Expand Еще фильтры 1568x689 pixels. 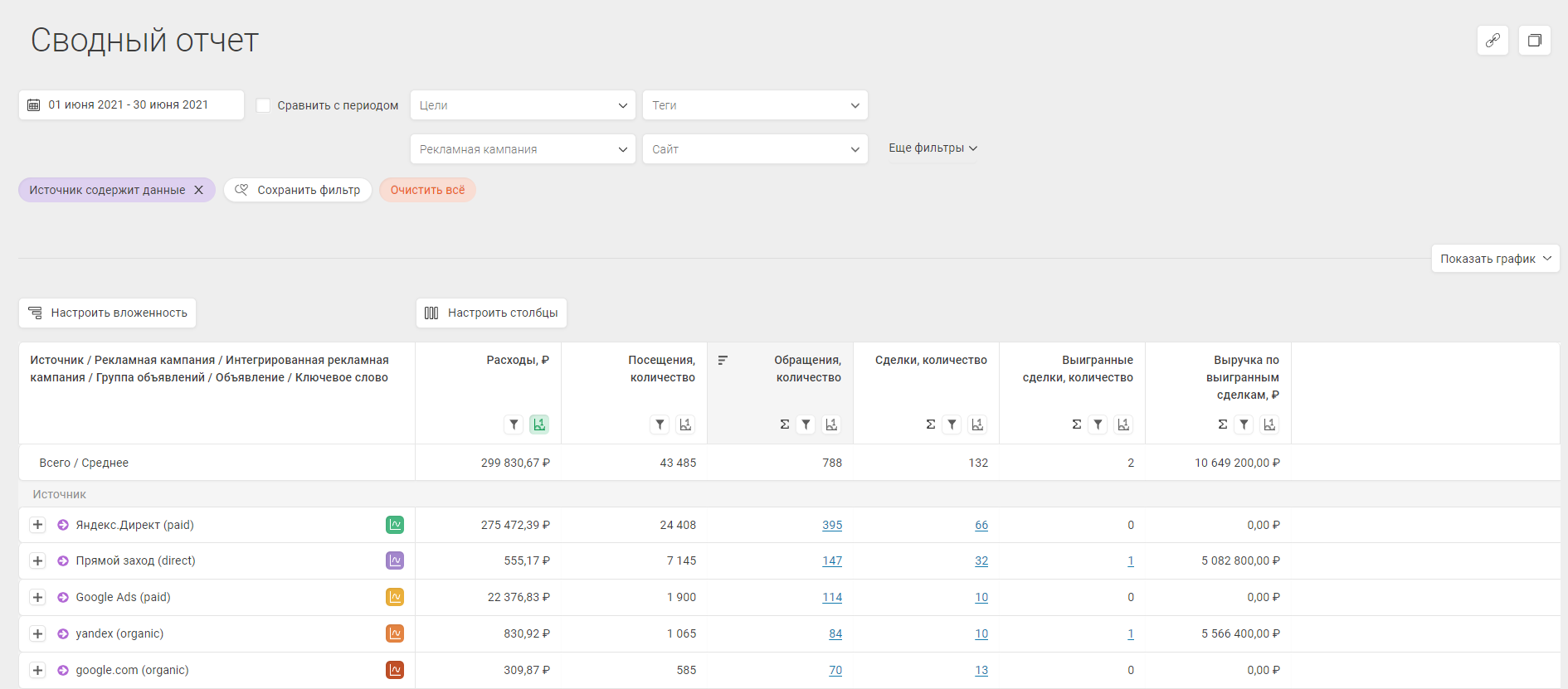tap(933, 148)
